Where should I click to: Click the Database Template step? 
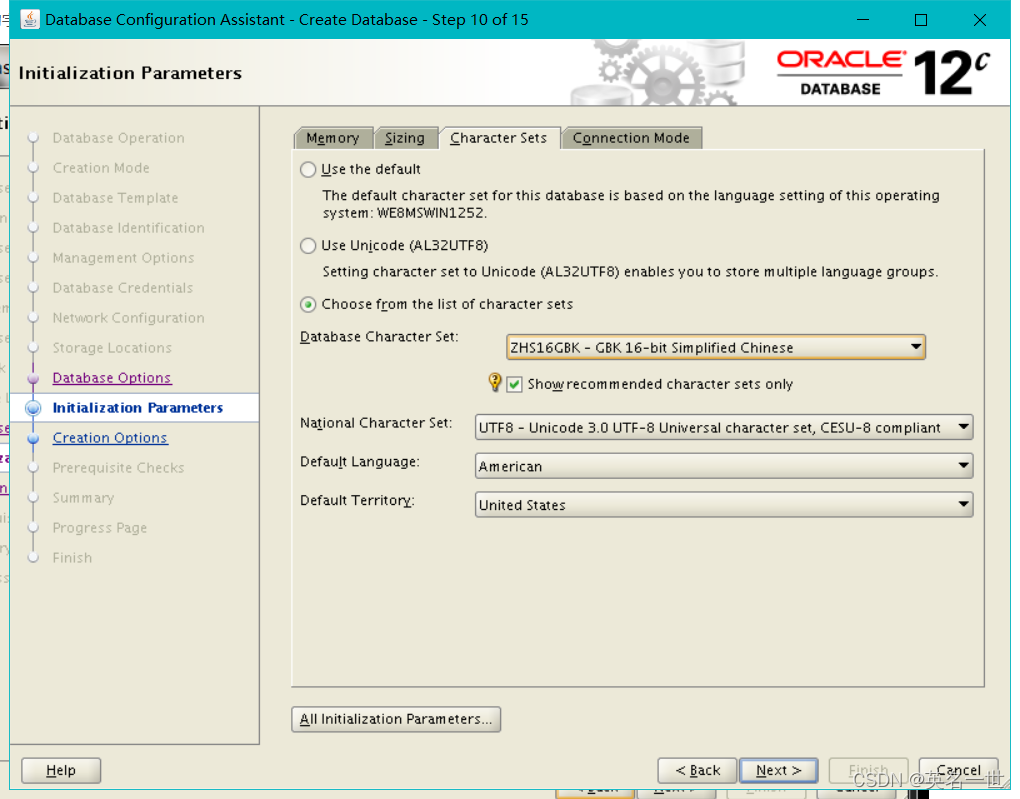(115, 198)
